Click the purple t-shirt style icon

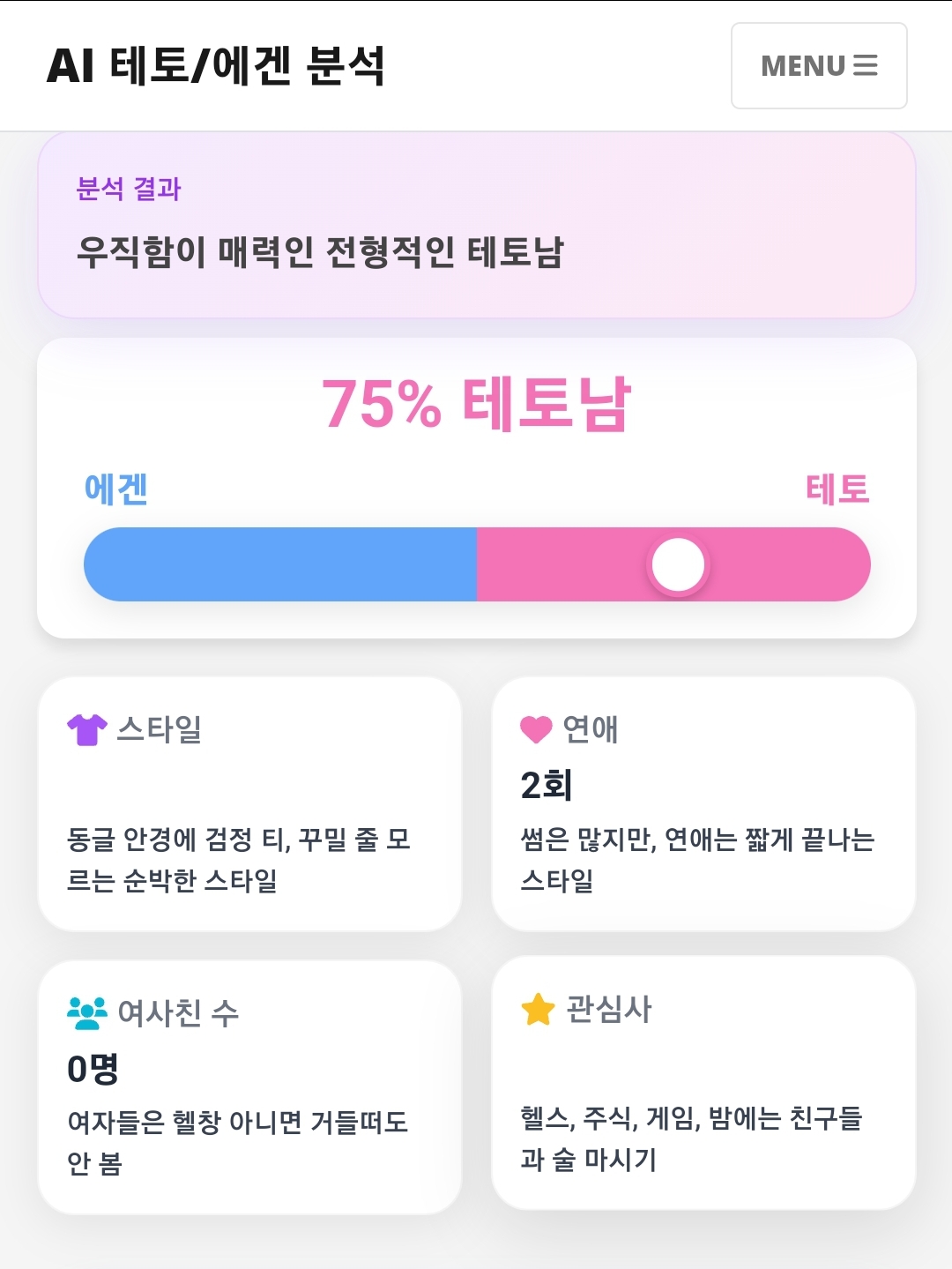(x=87, y=729)
